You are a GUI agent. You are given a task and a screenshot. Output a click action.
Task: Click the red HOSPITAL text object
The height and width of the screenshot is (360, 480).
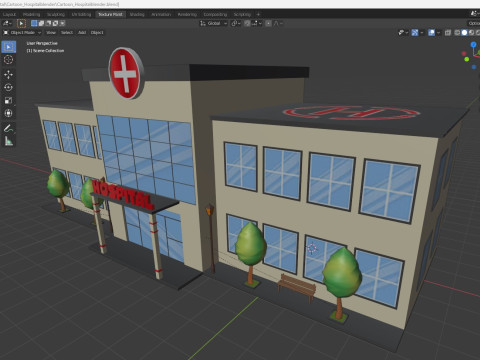tap(123, 195)
